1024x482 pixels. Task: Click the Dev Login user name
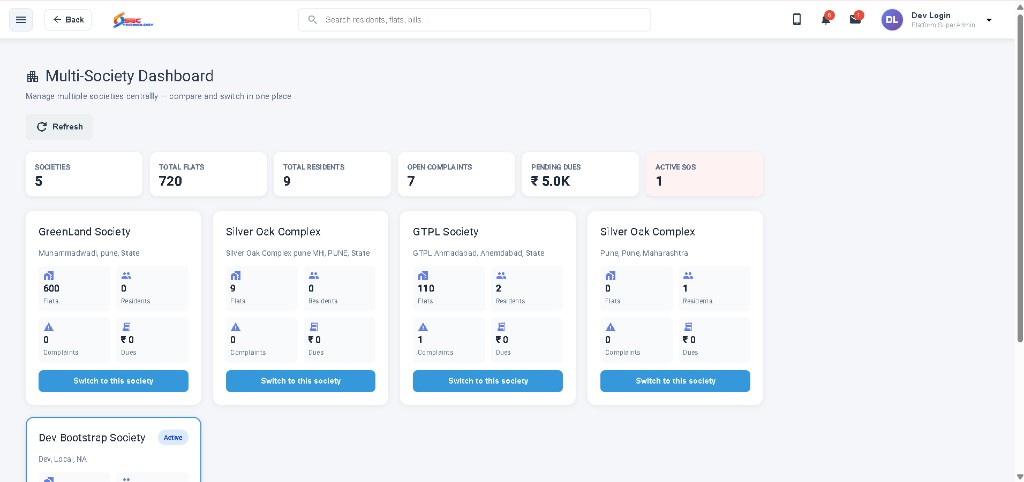(x=931, y=15)
